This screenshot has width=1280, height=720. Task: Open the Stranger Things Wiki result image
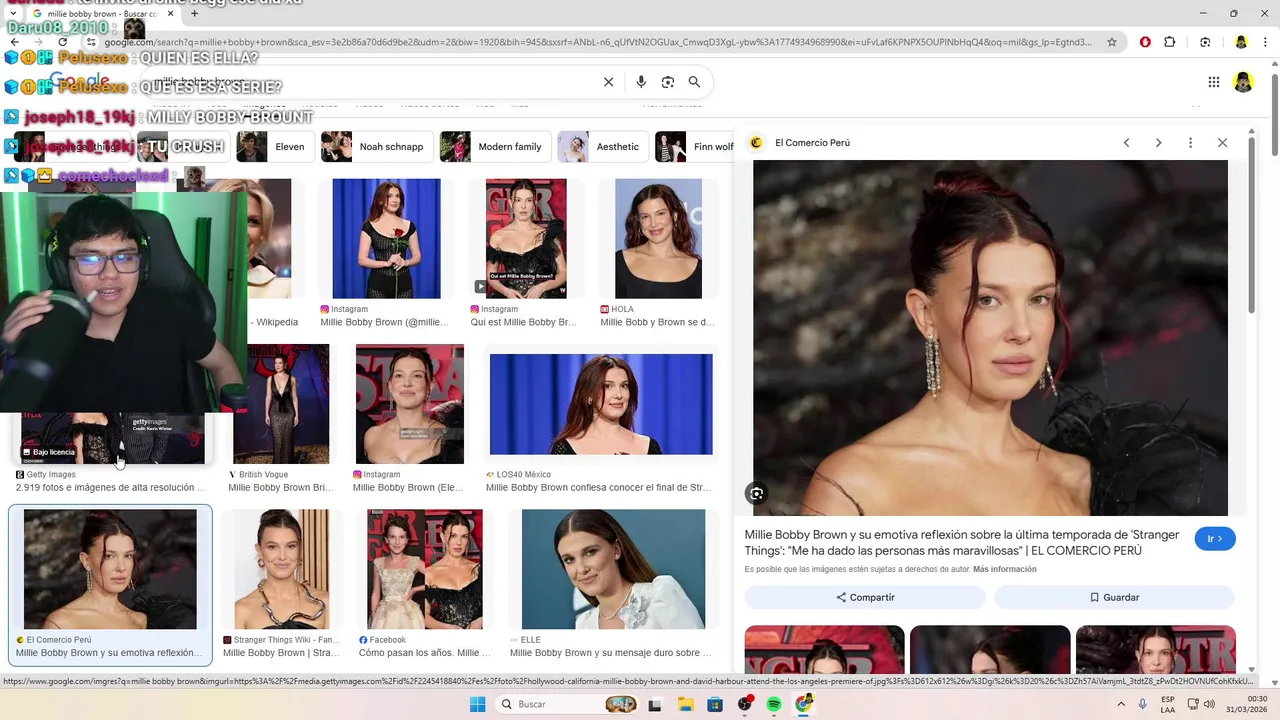[281, 569]
